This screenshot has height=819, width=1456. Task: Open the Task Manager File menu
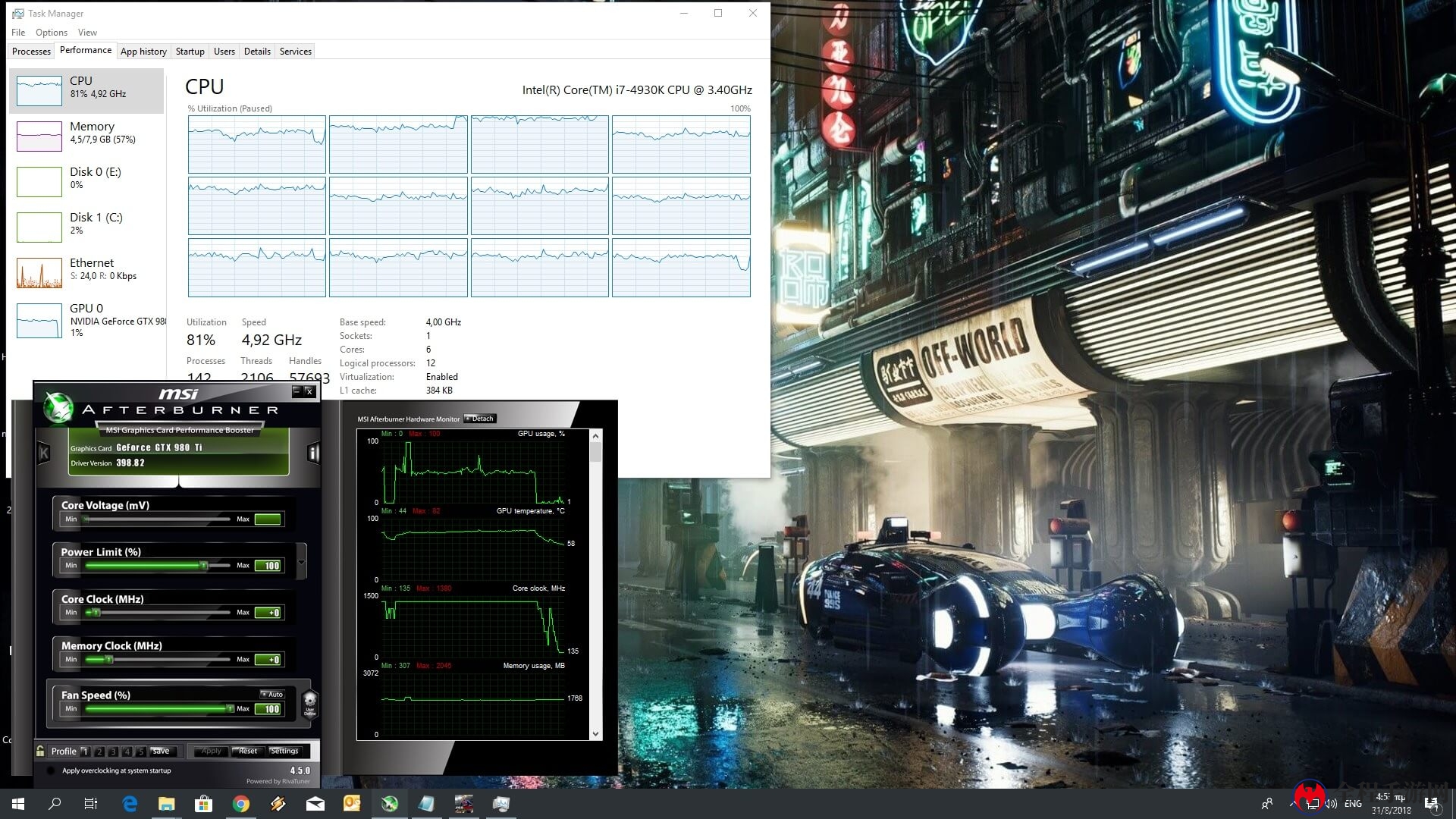pos(18,33)
